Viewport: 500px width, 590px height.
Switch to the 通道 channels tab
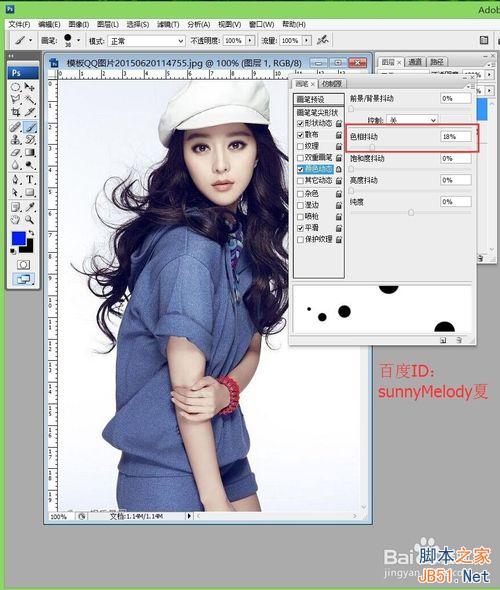coord(415,62)
